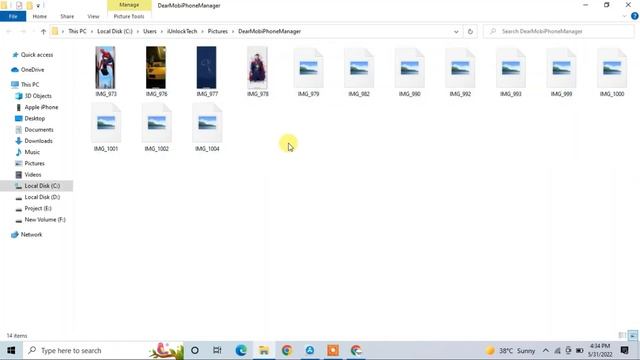The height and width of the screenshot is (360, 640).
Task: Open Apple iPhone in sidebar
Action: [37, 107]
